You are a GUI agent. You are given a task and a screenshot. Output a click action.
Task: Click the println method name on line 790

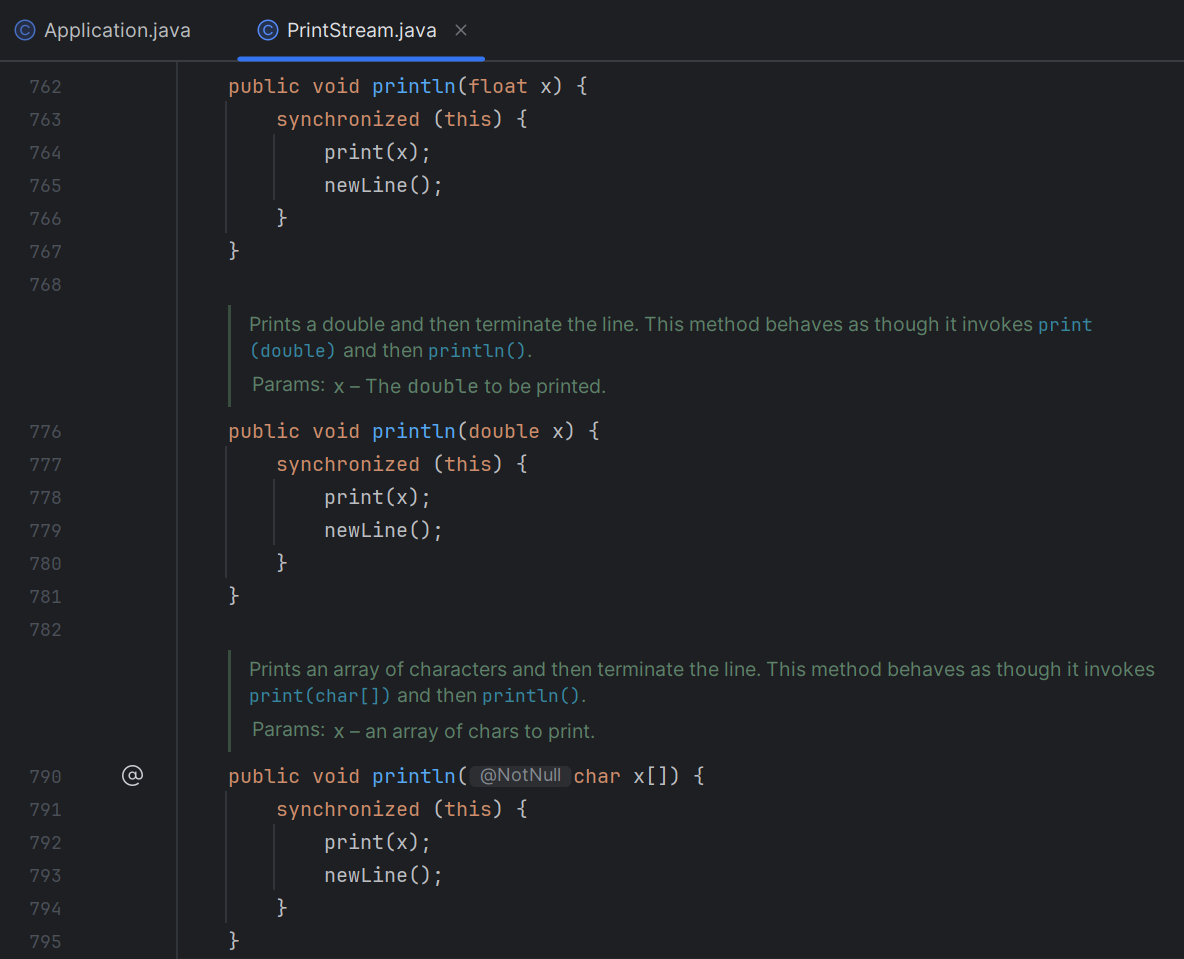tap(414, 776)
